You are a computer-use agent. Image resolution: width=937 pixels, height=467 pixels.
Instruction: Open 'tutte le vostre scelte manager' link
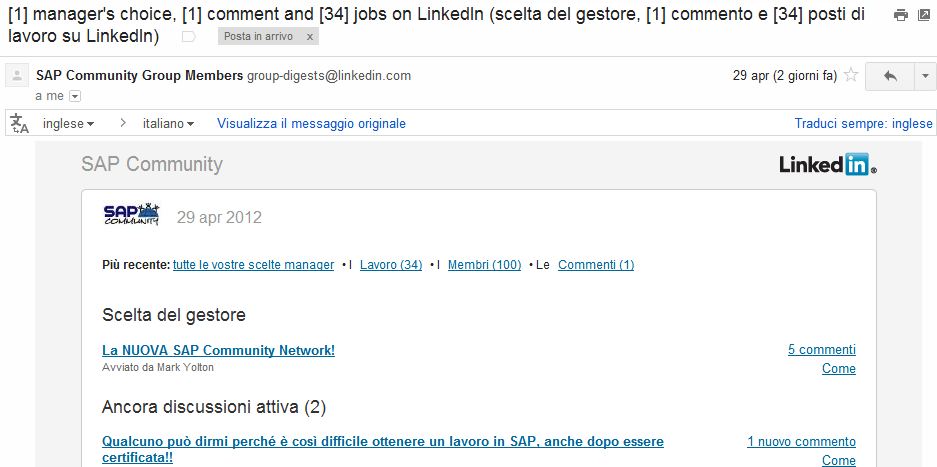point(253,265)
